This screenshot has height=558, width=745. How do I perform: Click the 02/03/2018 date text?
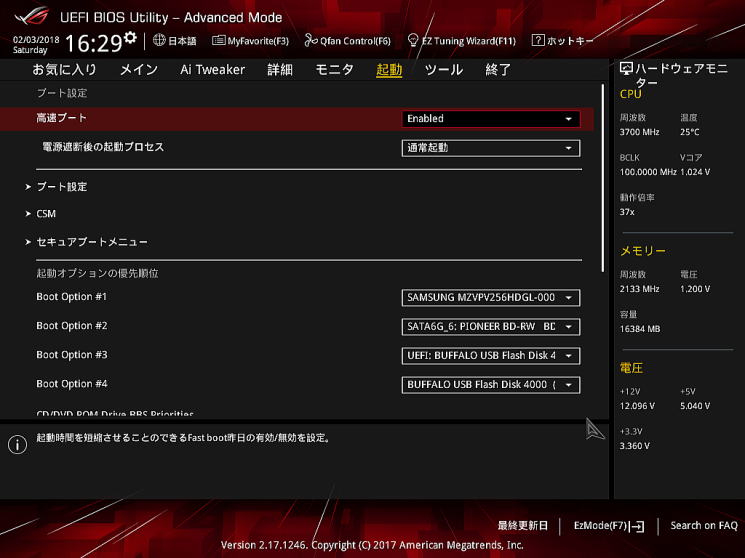(x=36, y=39)
